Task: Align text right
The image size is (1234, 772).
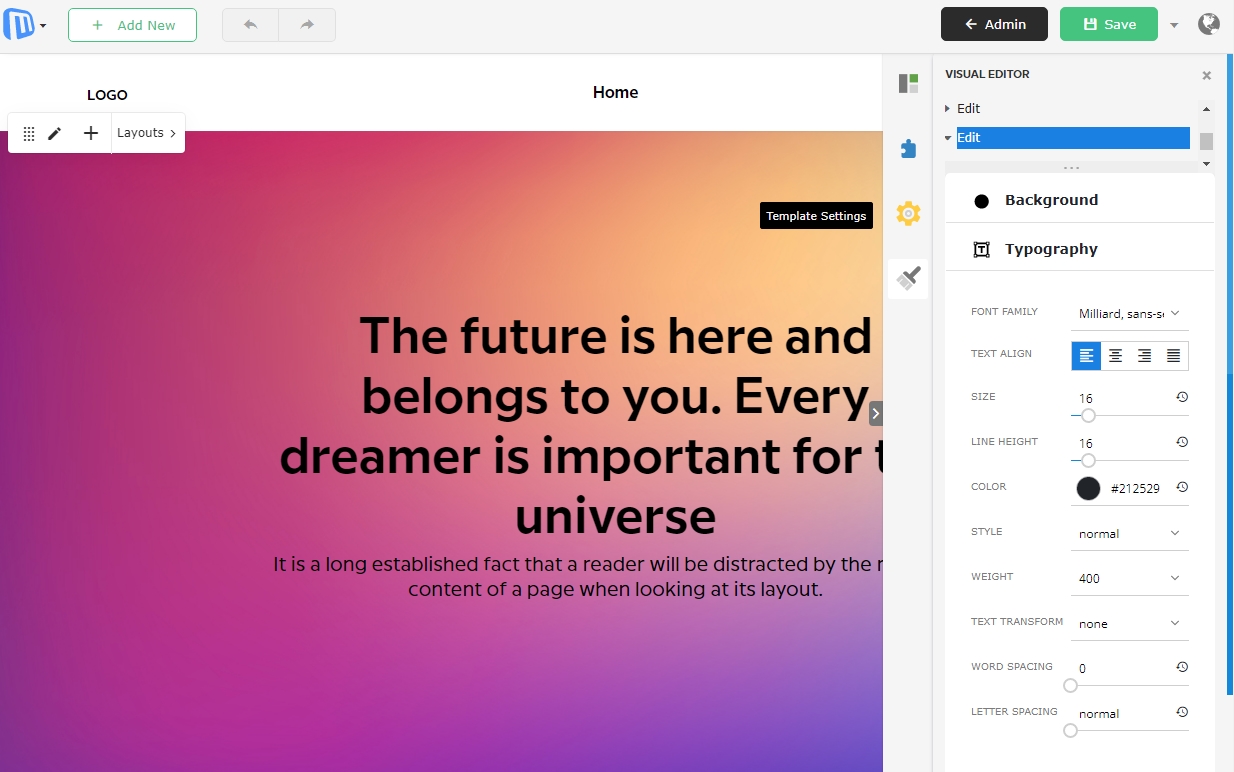Action: [x=1144, y=356]
